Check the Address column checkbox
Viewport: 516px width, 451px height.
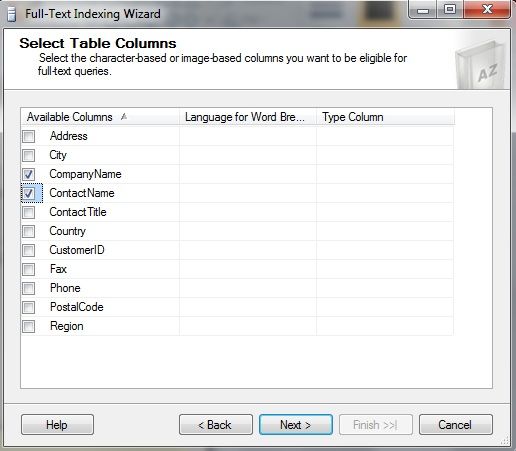click(x=29, y=136)
